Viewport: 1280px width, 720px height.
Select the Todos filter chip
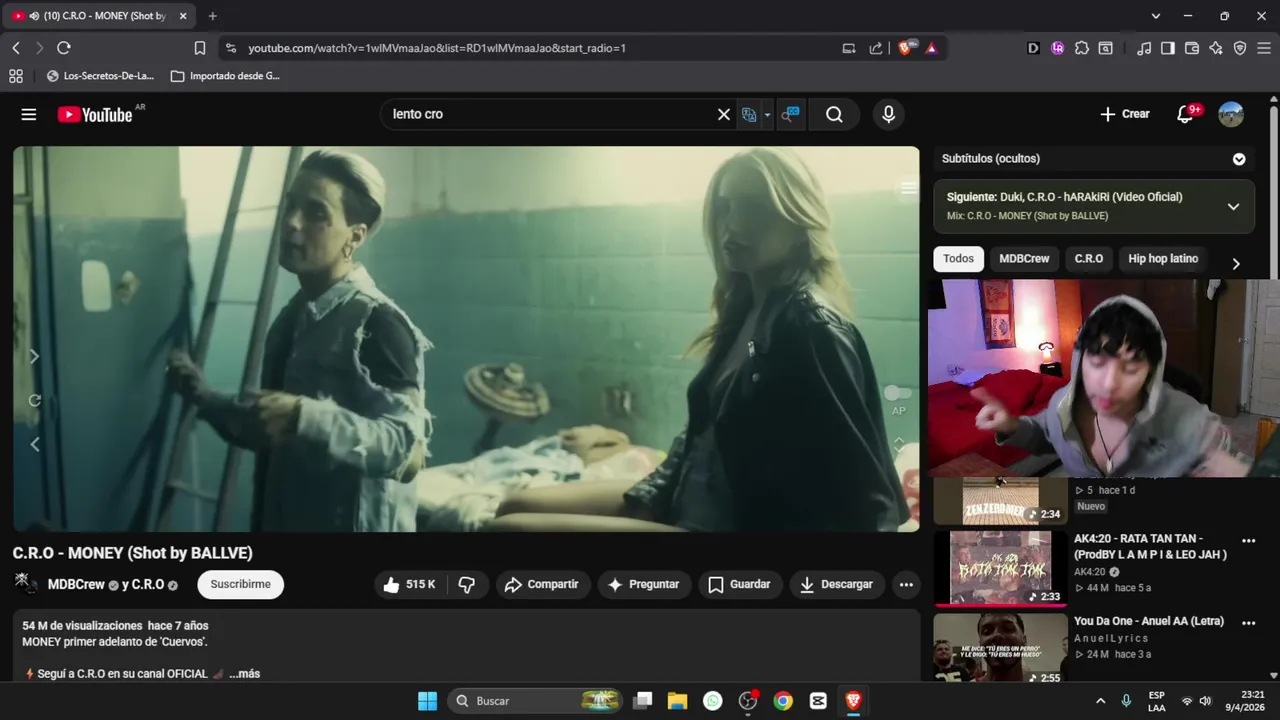pos(958,259)
